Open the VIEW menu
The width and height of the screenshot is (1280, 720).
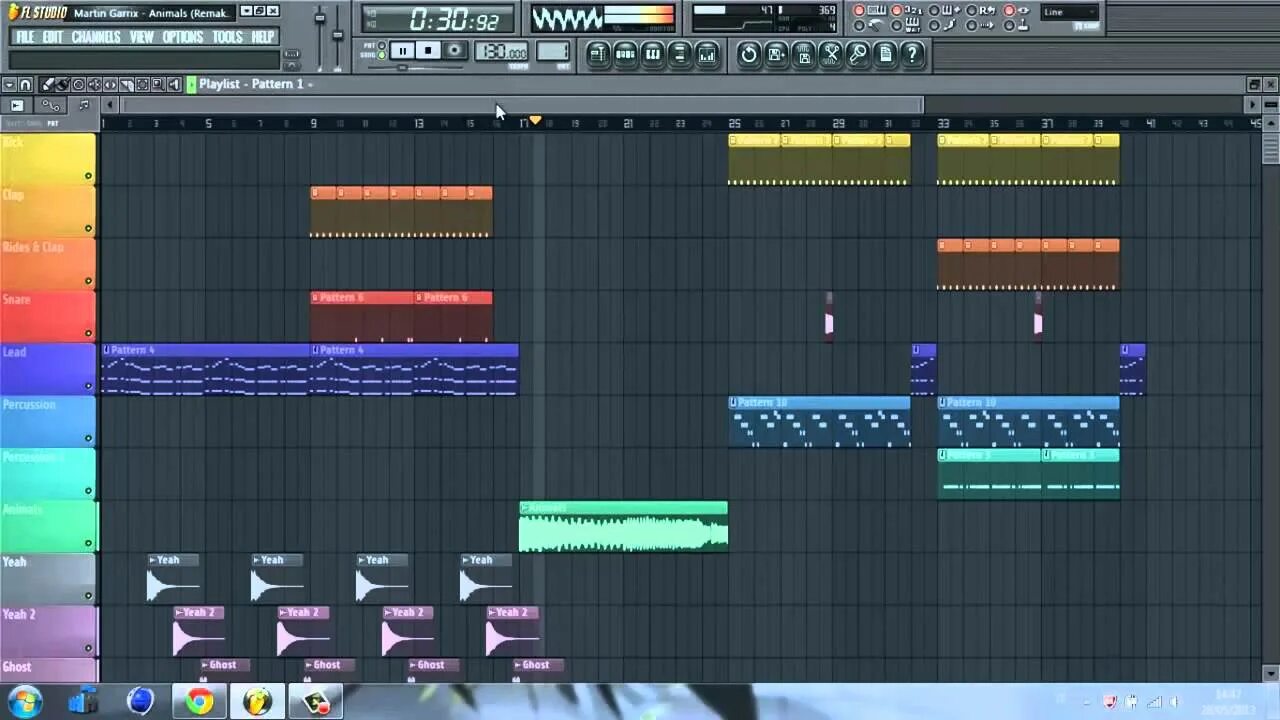pos(142,37)
